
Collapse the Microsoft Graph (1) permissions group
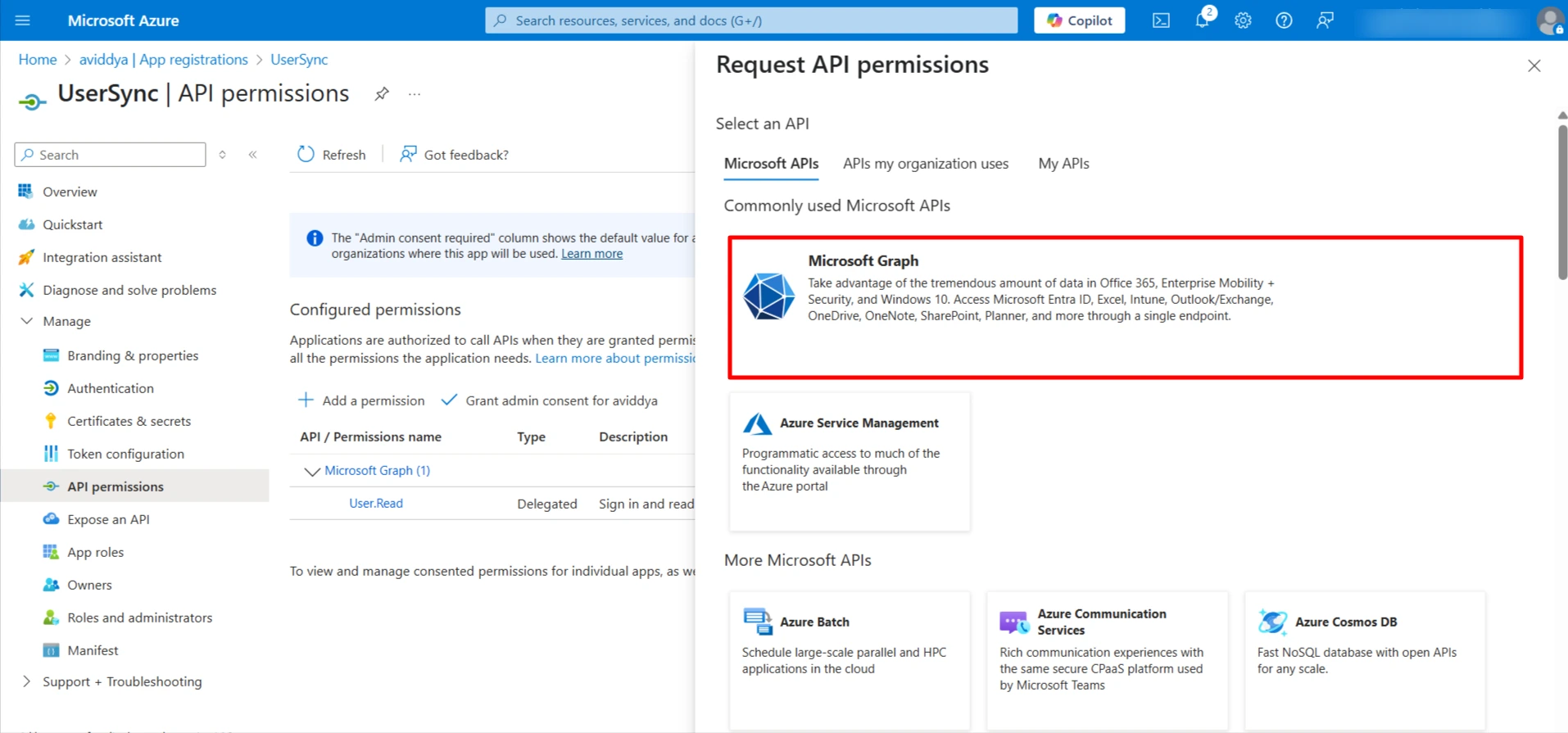point(311,471)
